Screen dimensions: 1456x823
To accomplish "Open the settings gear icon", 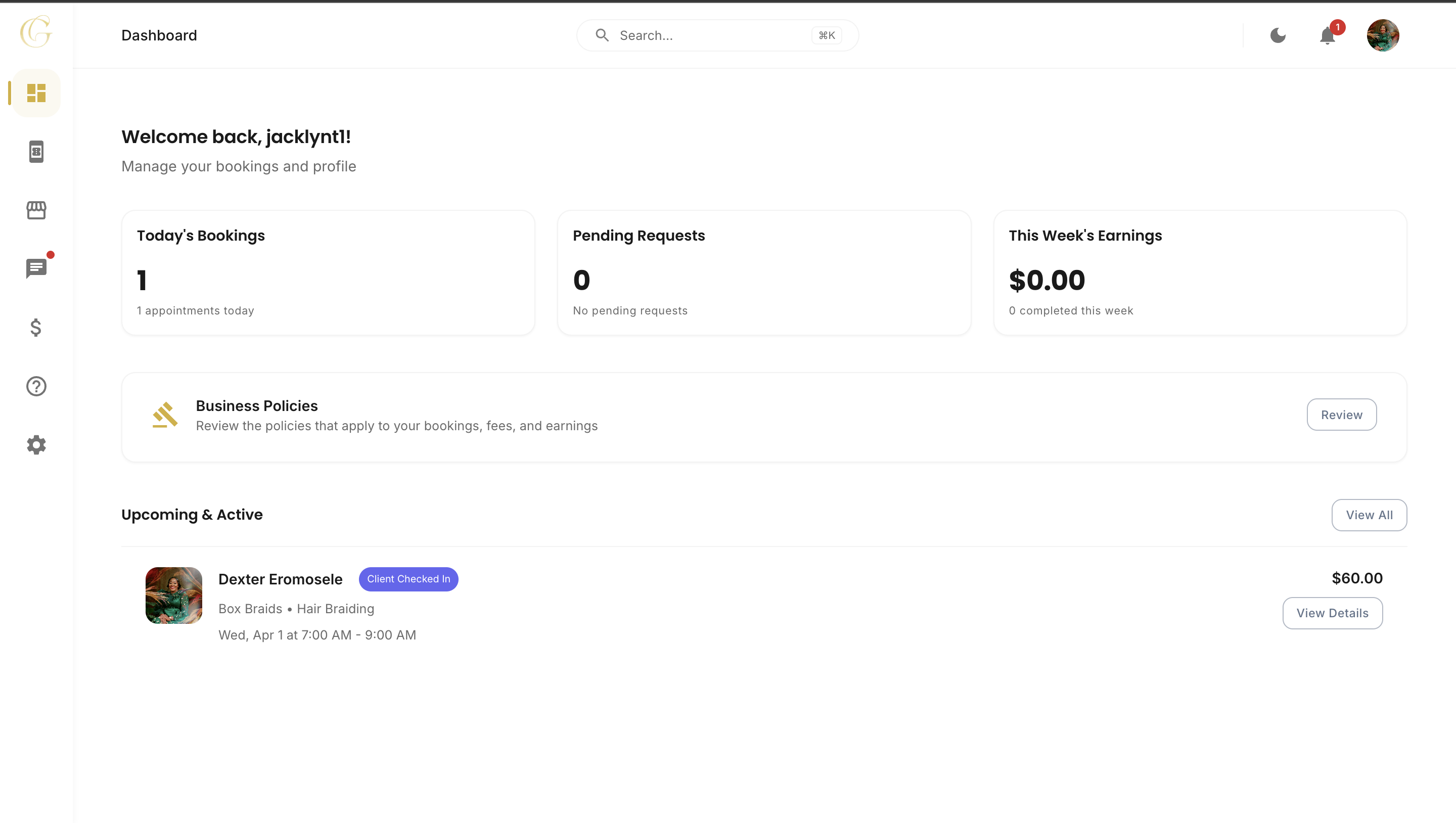I will pyautogui.click(x=36, y=445).
